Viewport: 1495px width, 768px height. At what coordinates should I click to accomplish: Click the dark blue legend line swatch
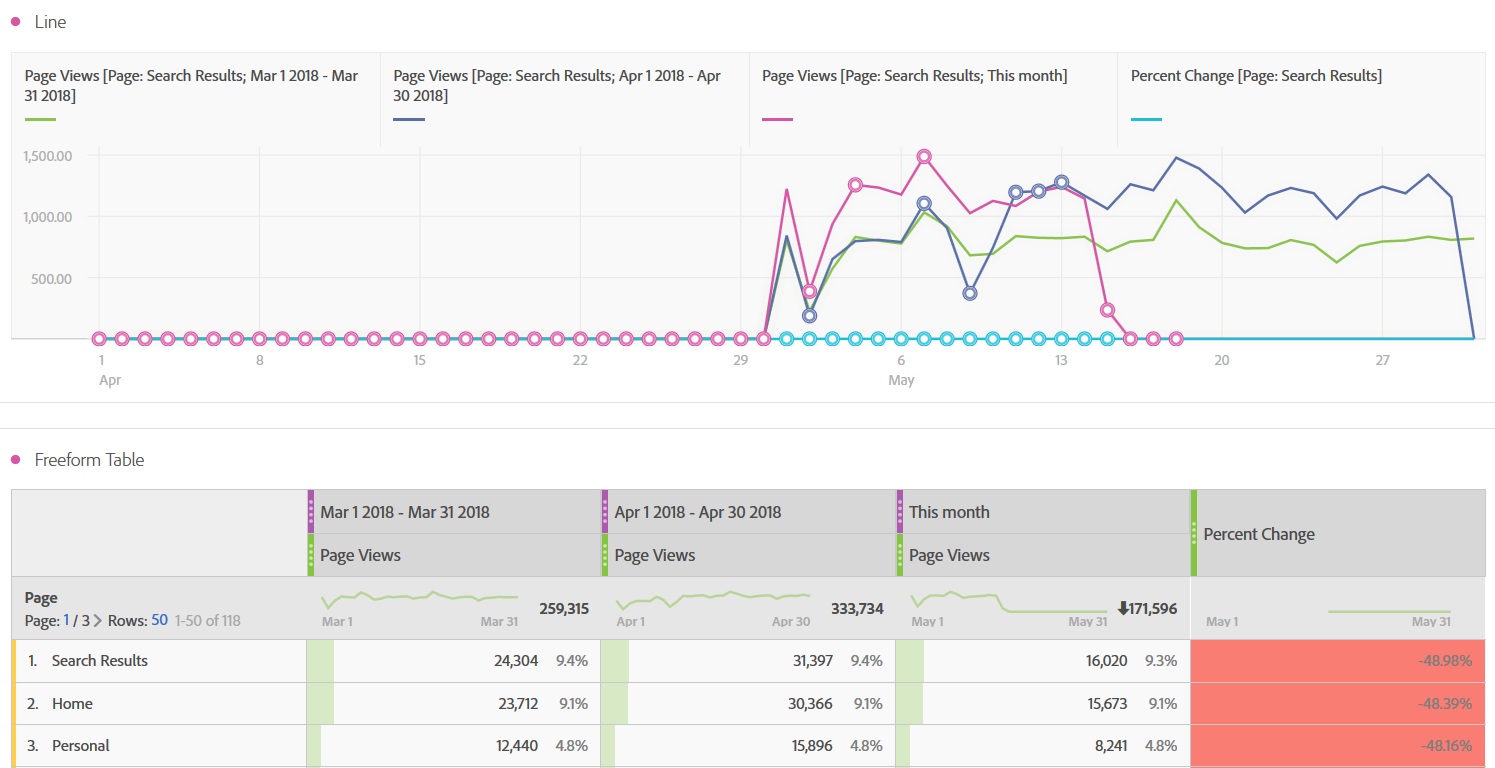coord(409,120)
